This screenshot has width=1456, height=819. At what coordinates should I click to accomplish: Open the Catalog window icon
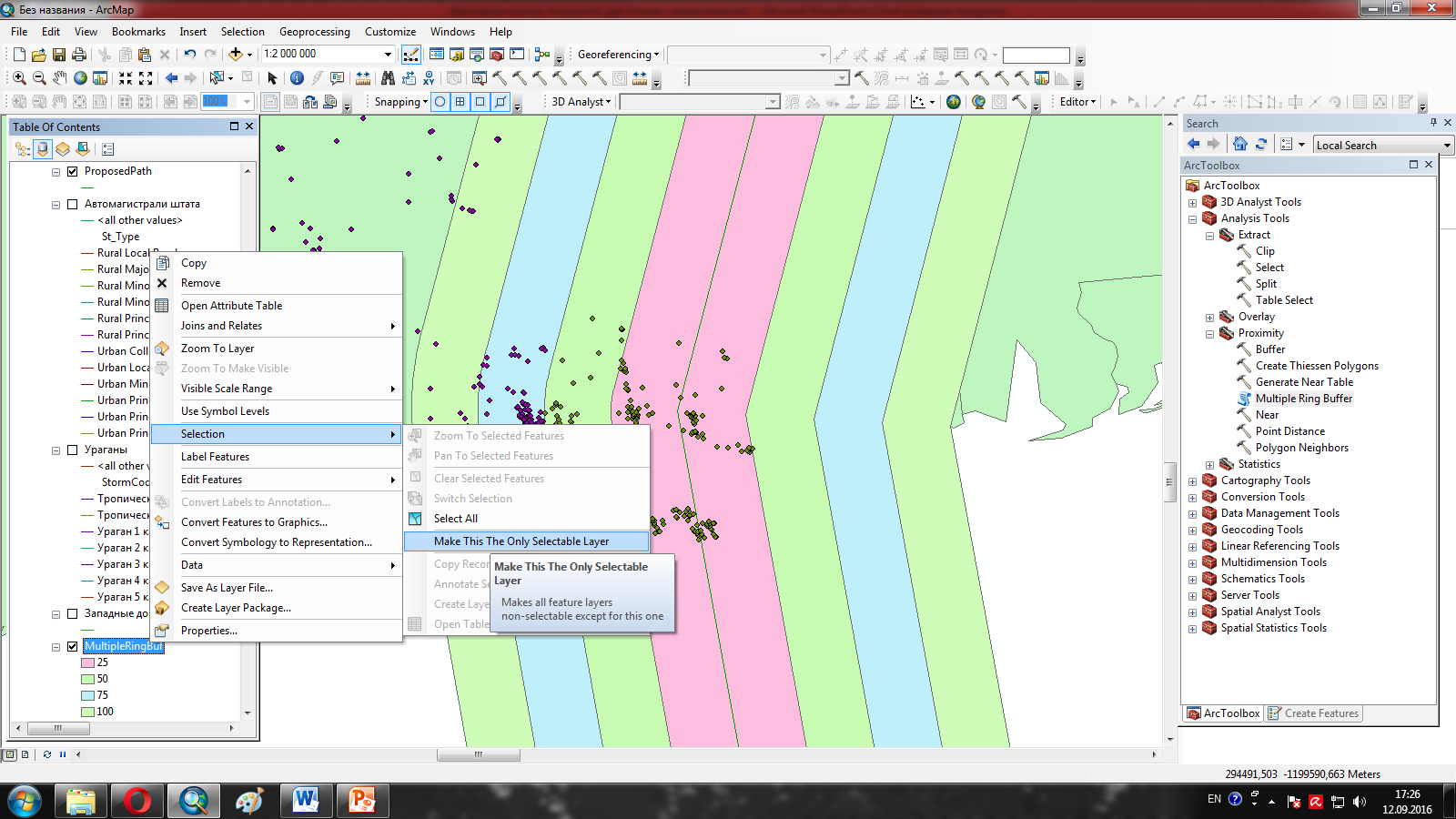click(457, 55)
